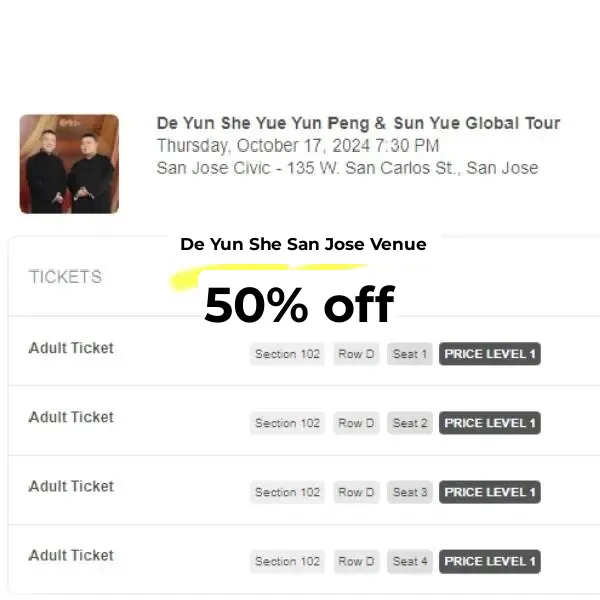600x600 pixels.
Task: Click the Seat 2 tag
Action: click(x=410, y=423)
